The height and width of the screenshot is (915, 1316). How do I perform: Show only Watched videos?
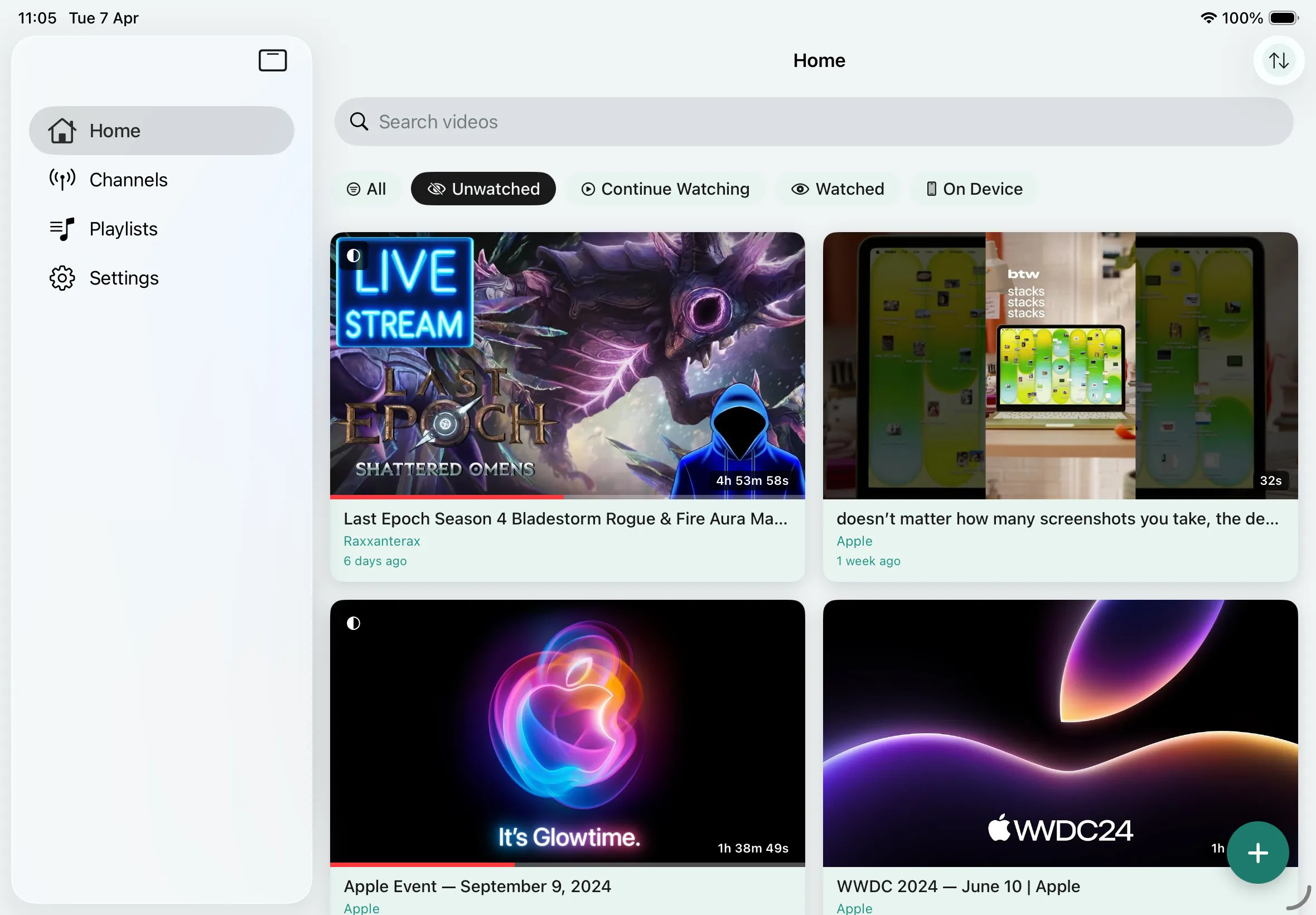click(837, 189)
